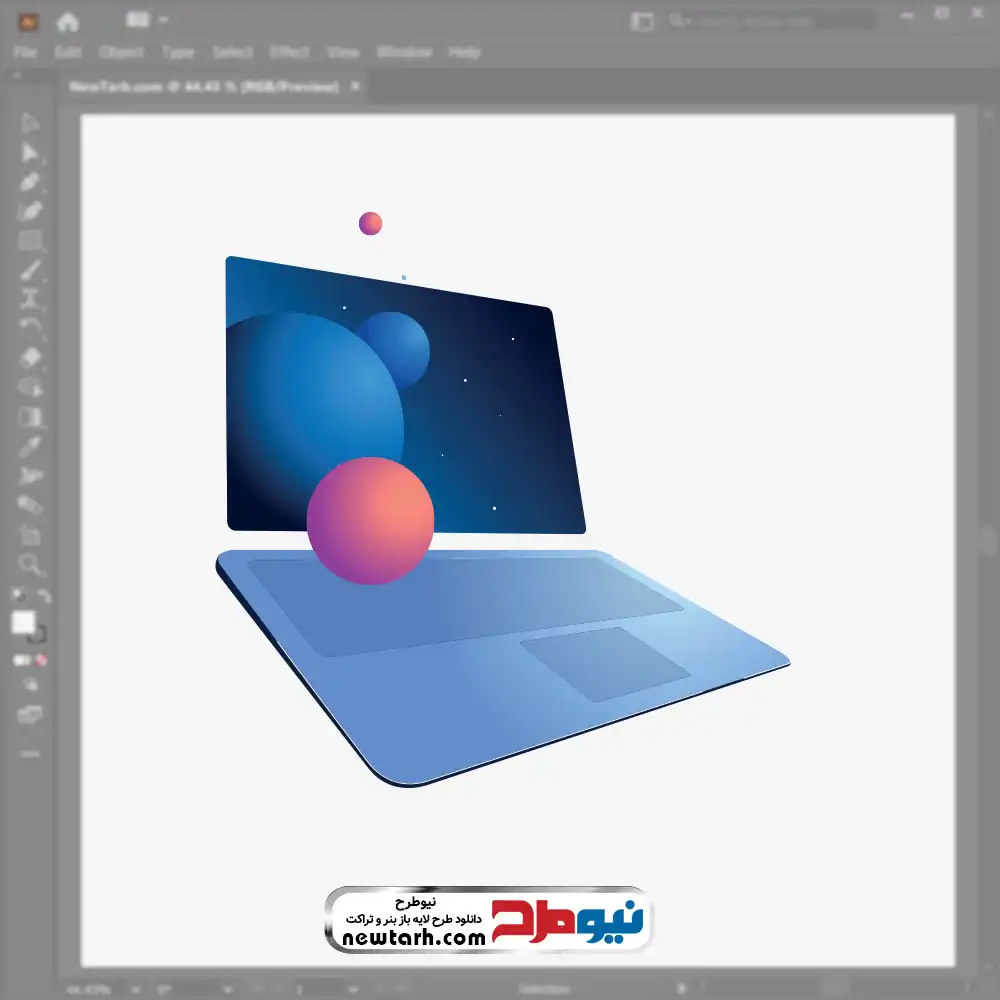
Task: Close the NewTarh.com document tab
Action: [355, 87]
